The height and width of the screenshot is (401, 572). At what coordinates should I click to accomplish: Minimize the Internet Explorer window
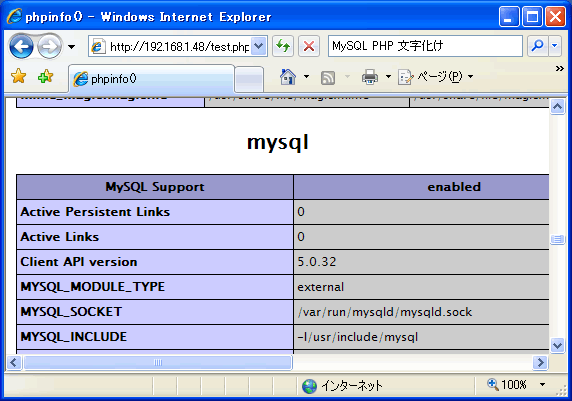[x=509, y=16]
